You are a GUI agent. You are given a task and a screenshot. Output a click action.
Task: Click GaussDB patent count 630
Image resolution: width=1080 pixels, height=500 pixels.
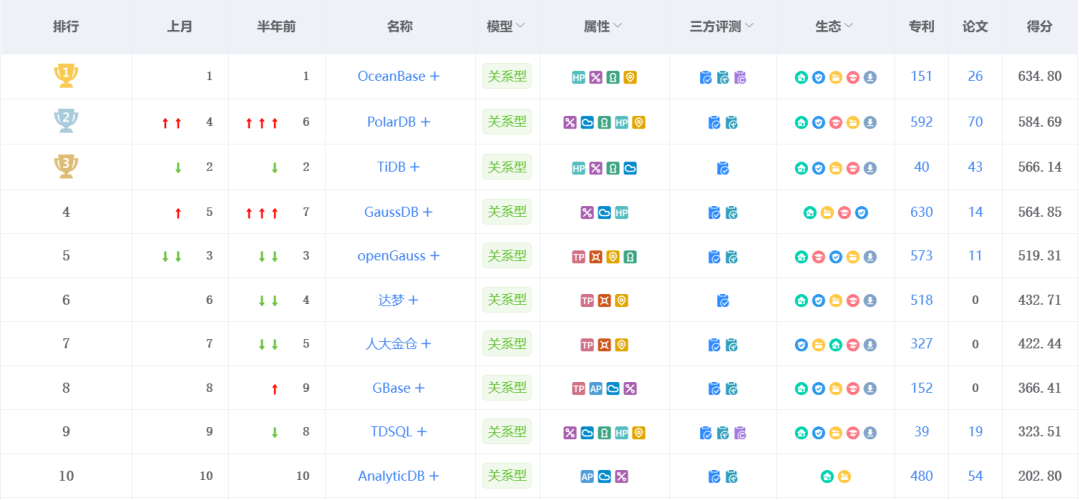click(x=922, y=212)
